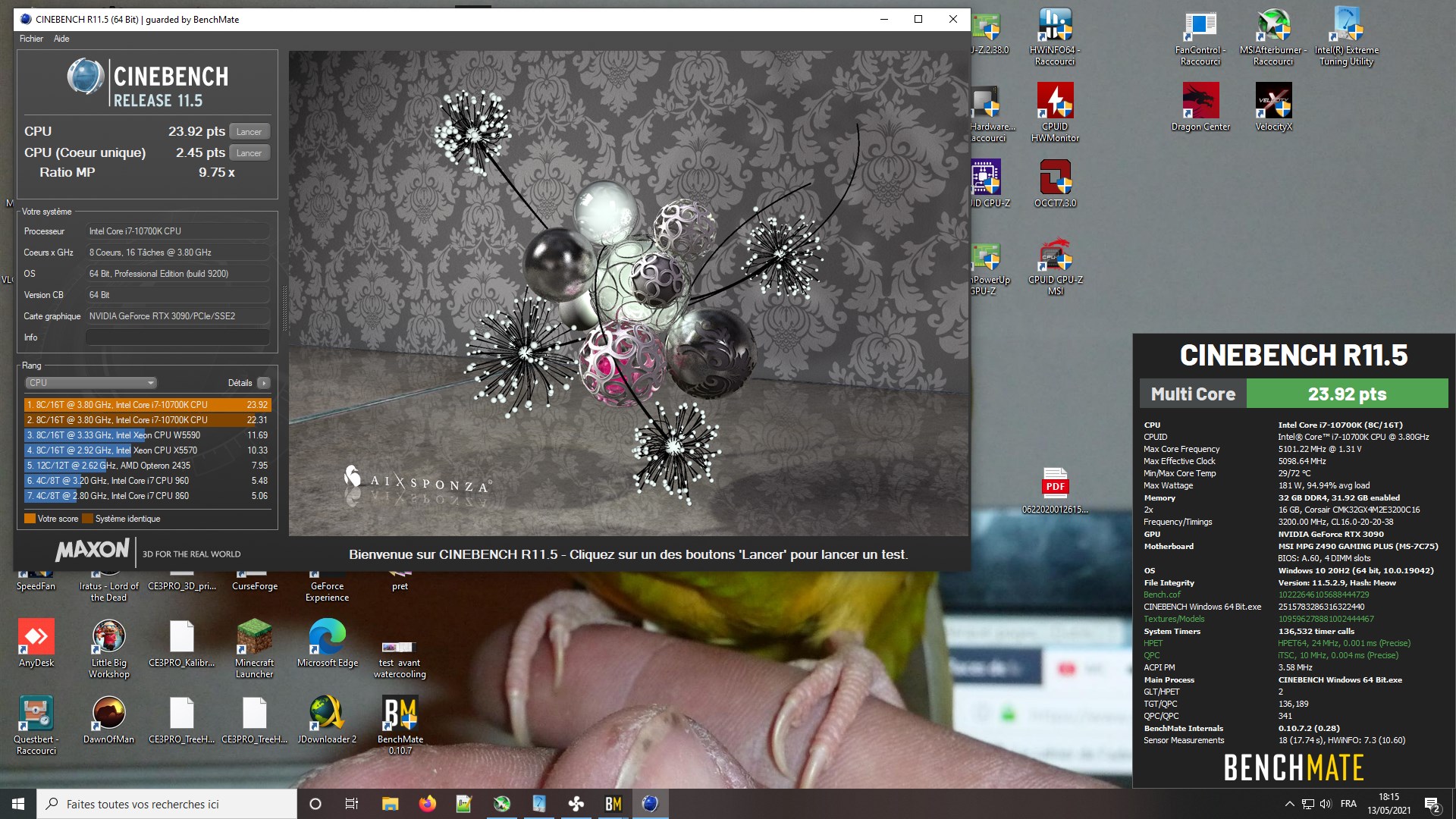Open the Cortana circle on the taskbar

click(x=315, y=804)
